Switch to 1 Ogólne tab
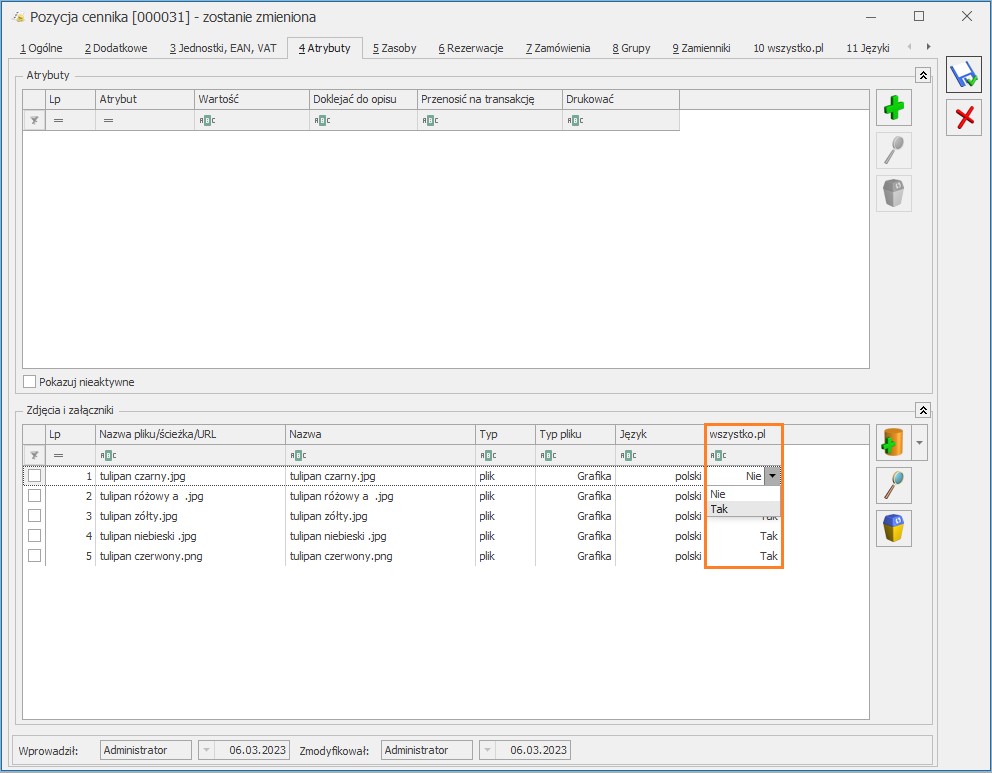The width and height of the screenshot is (992, 773). pyautogui.click(x=41, y=48)
